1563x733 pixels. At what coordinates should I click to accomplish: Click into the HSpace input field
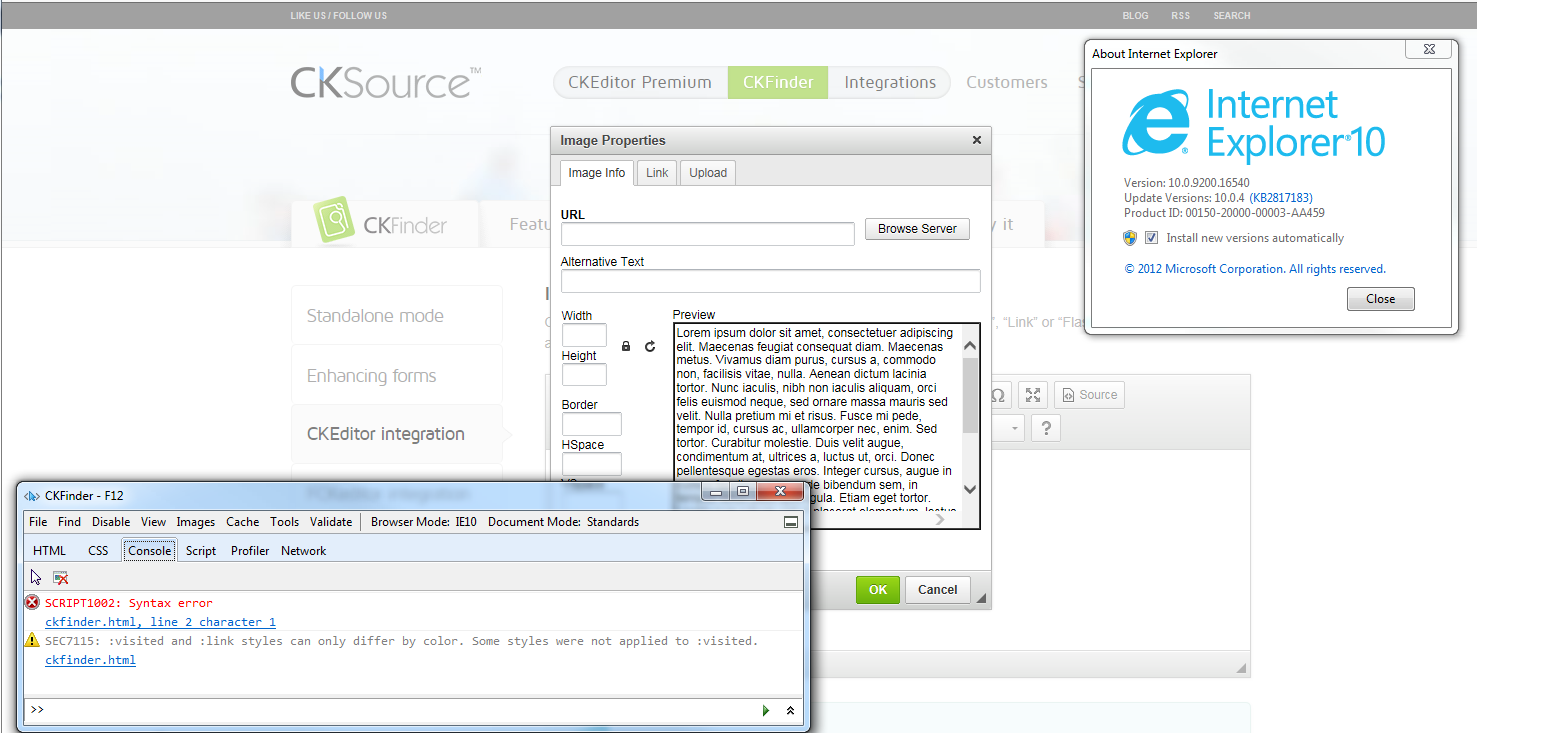(592, 464)
